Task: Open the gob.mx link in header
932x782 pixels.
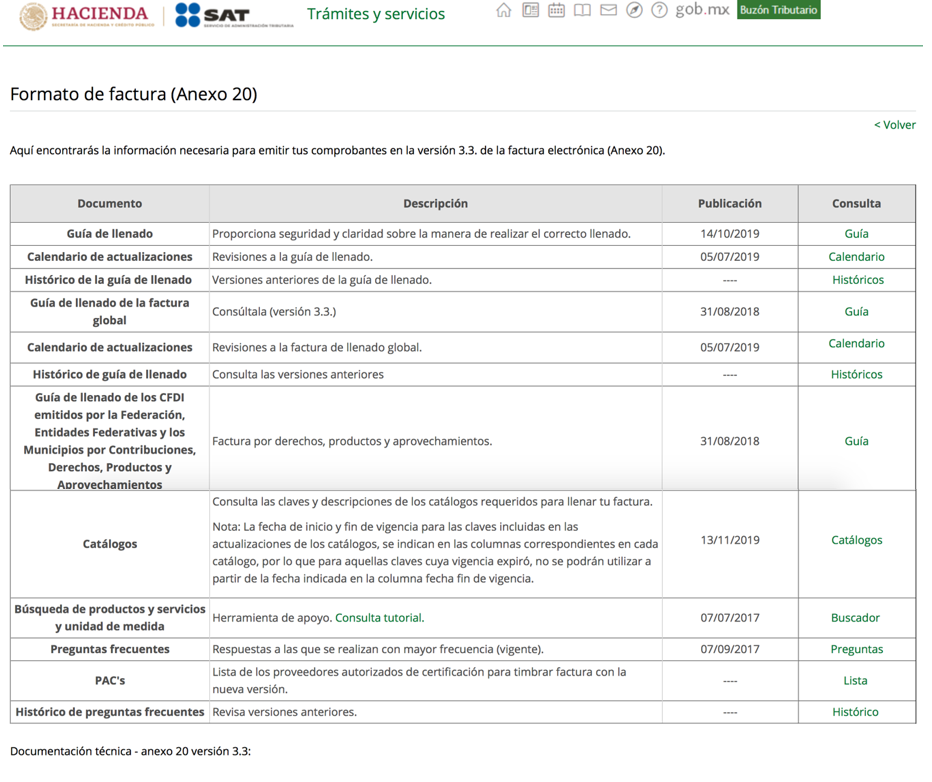Action: click(702, 11)
